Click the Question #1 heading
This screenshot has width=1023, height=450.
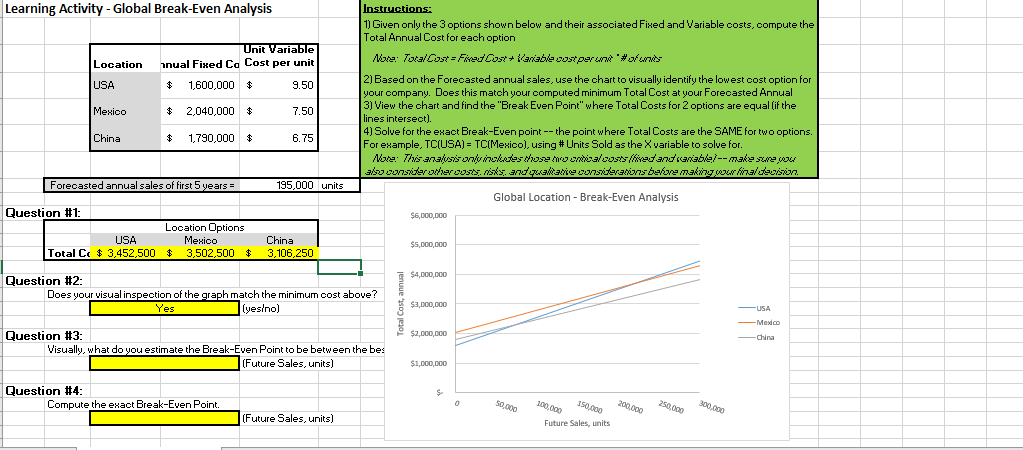[x=44, y=211]
